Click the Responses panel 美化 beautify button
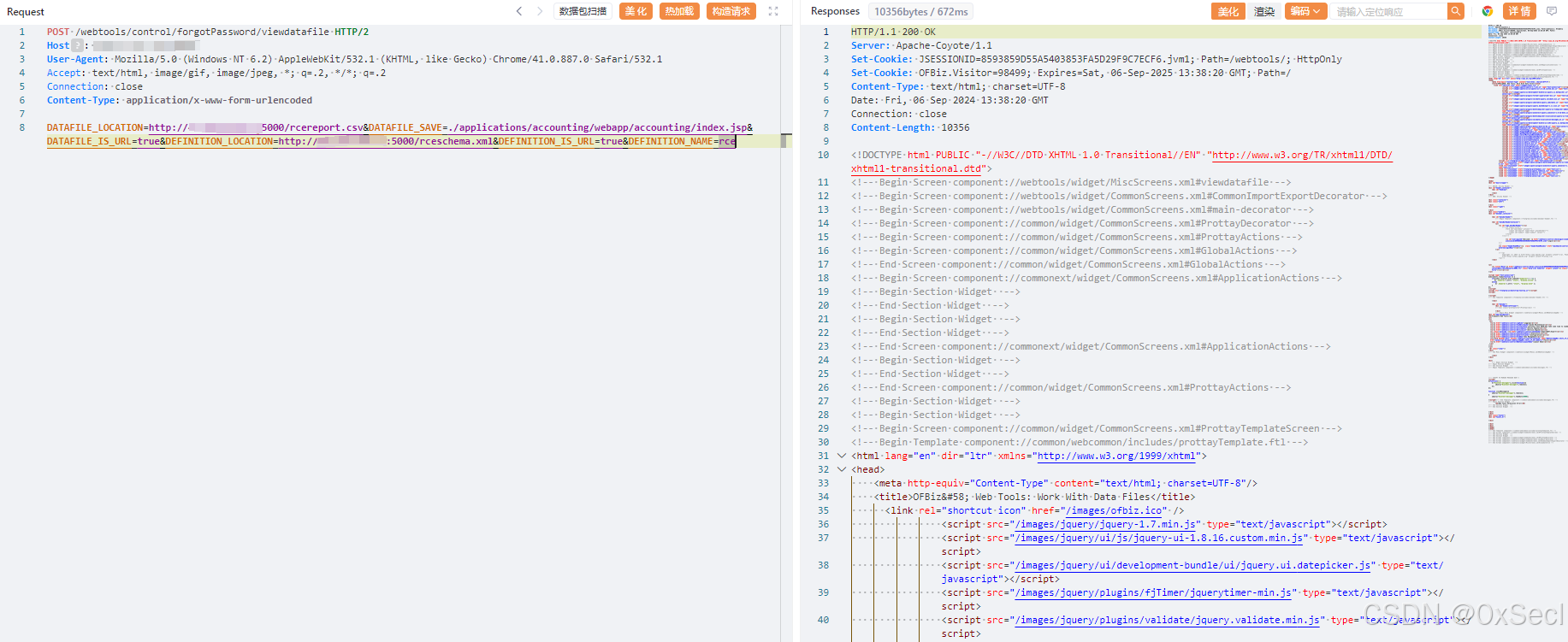The height and width of the screenshot is (642, 1568). click(1228, 11)
